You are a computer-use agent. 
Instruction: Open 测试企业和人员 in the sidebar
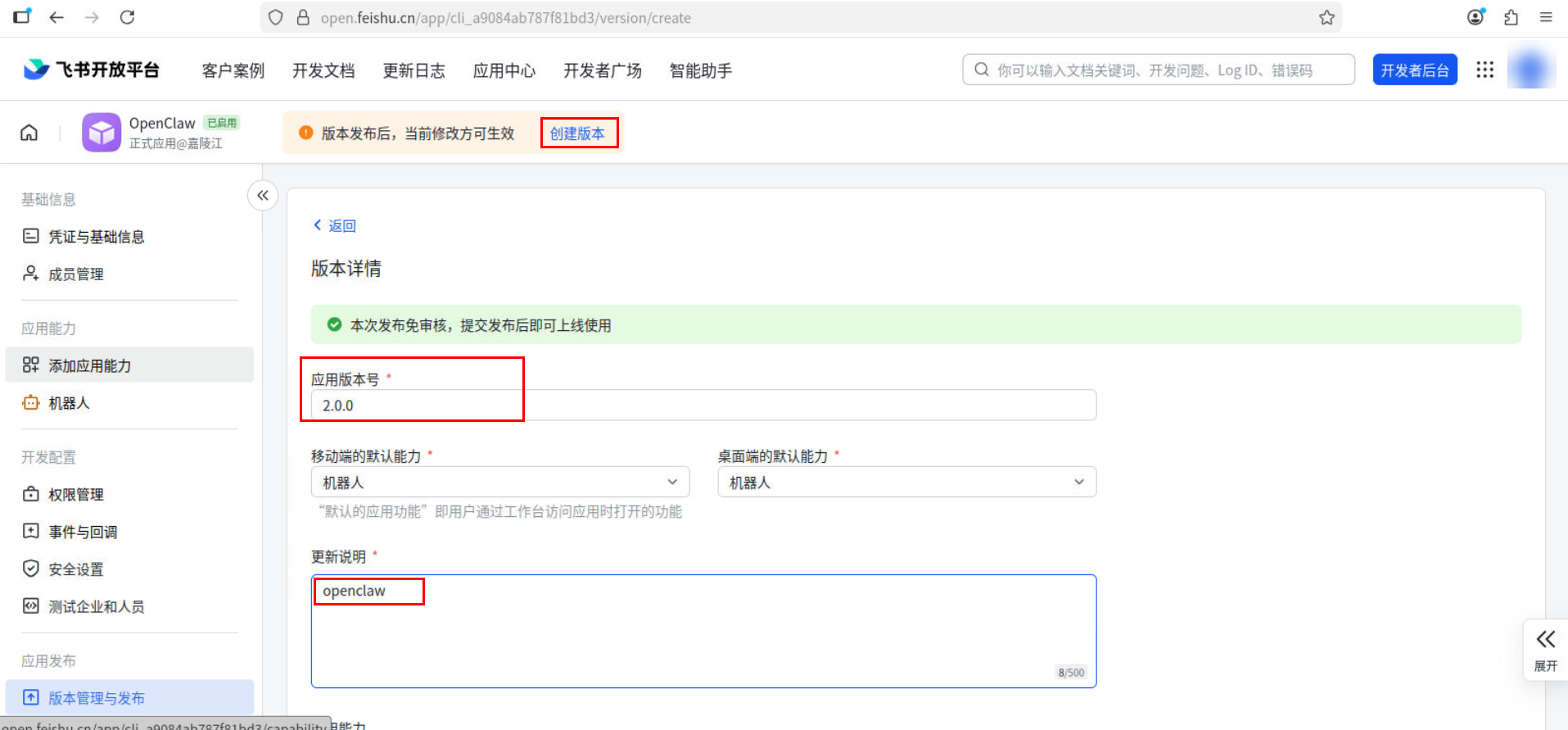(x=129, y=607)
